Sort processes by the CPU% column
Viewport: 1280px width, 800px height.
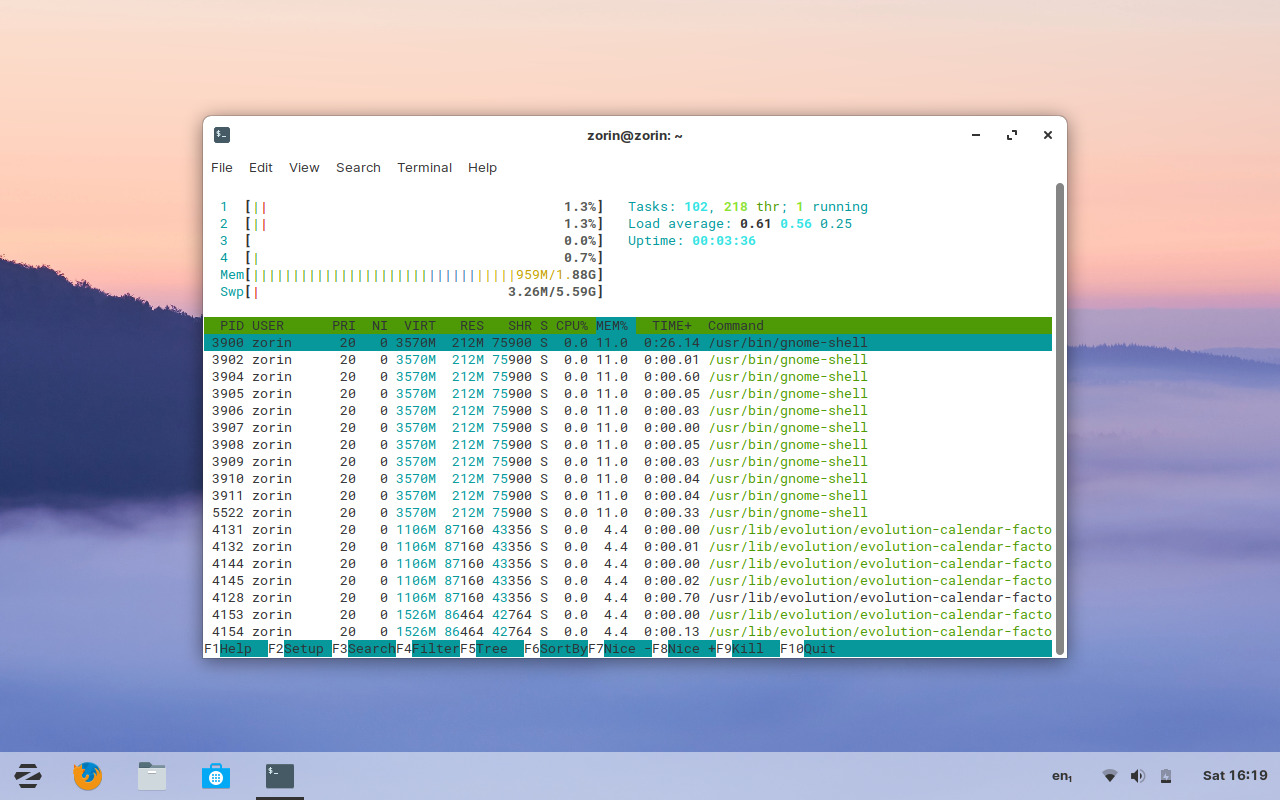[570, 325]
